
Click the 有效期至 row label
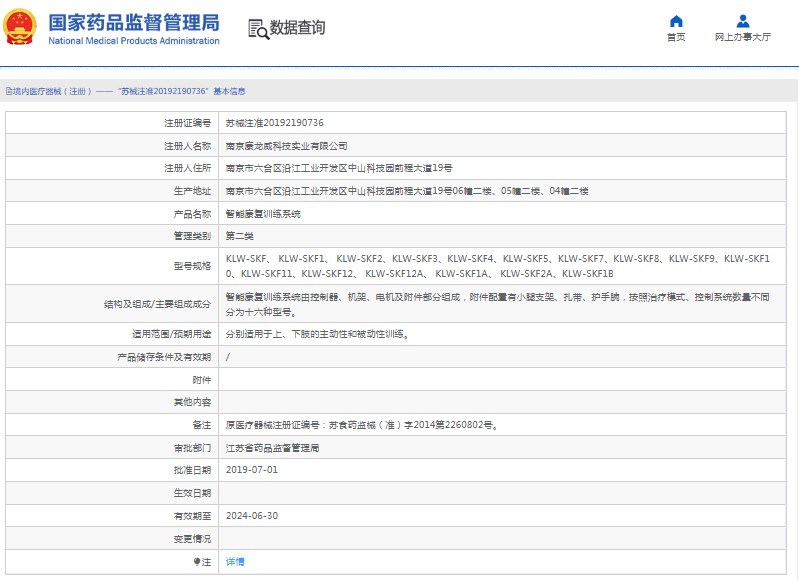pos(192,516)
